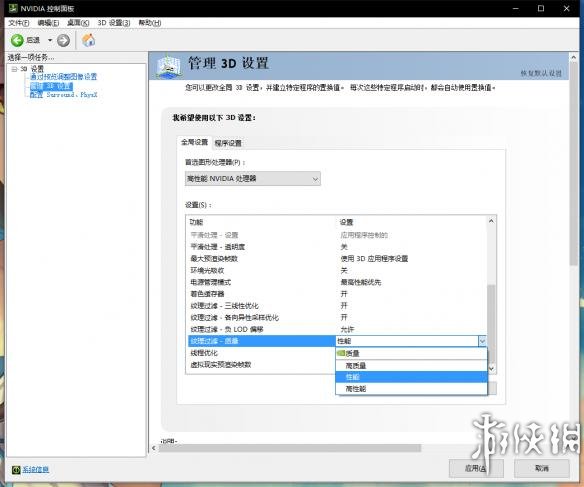Click 使用 3D 应用程序设置 value
This screenshot has height=487, width=584.
(x=374, y=258)
